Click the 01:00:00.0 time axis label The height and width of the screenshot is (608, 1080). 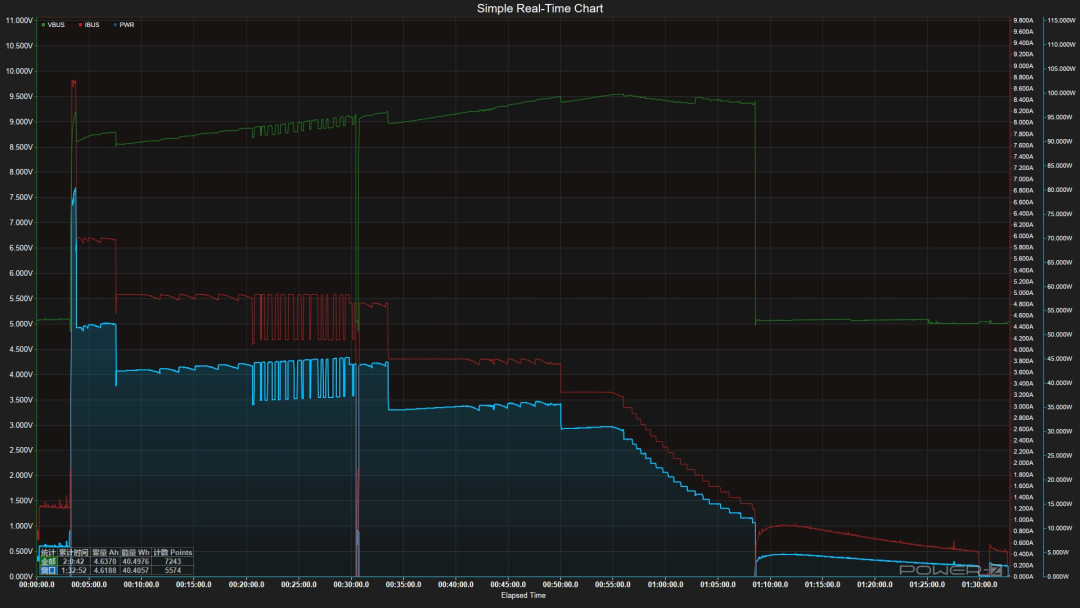click(x=665, y=585)
